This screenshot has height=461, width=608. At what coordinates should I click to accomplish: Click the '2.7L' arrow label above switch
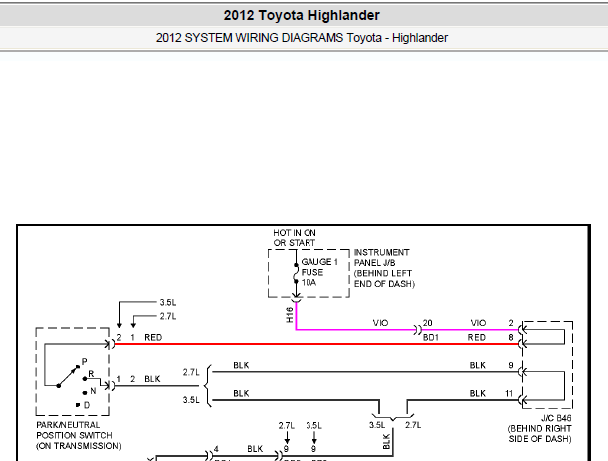pyautogui.click(x=168, y=316)
